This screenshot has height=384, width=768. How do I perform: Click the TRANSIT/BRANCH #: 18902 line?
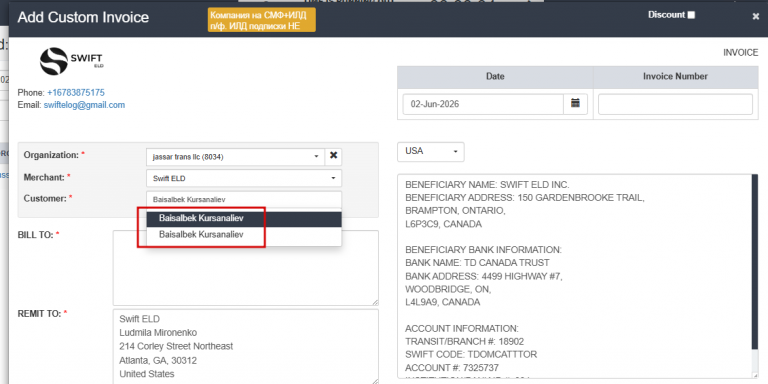(464, 341)
